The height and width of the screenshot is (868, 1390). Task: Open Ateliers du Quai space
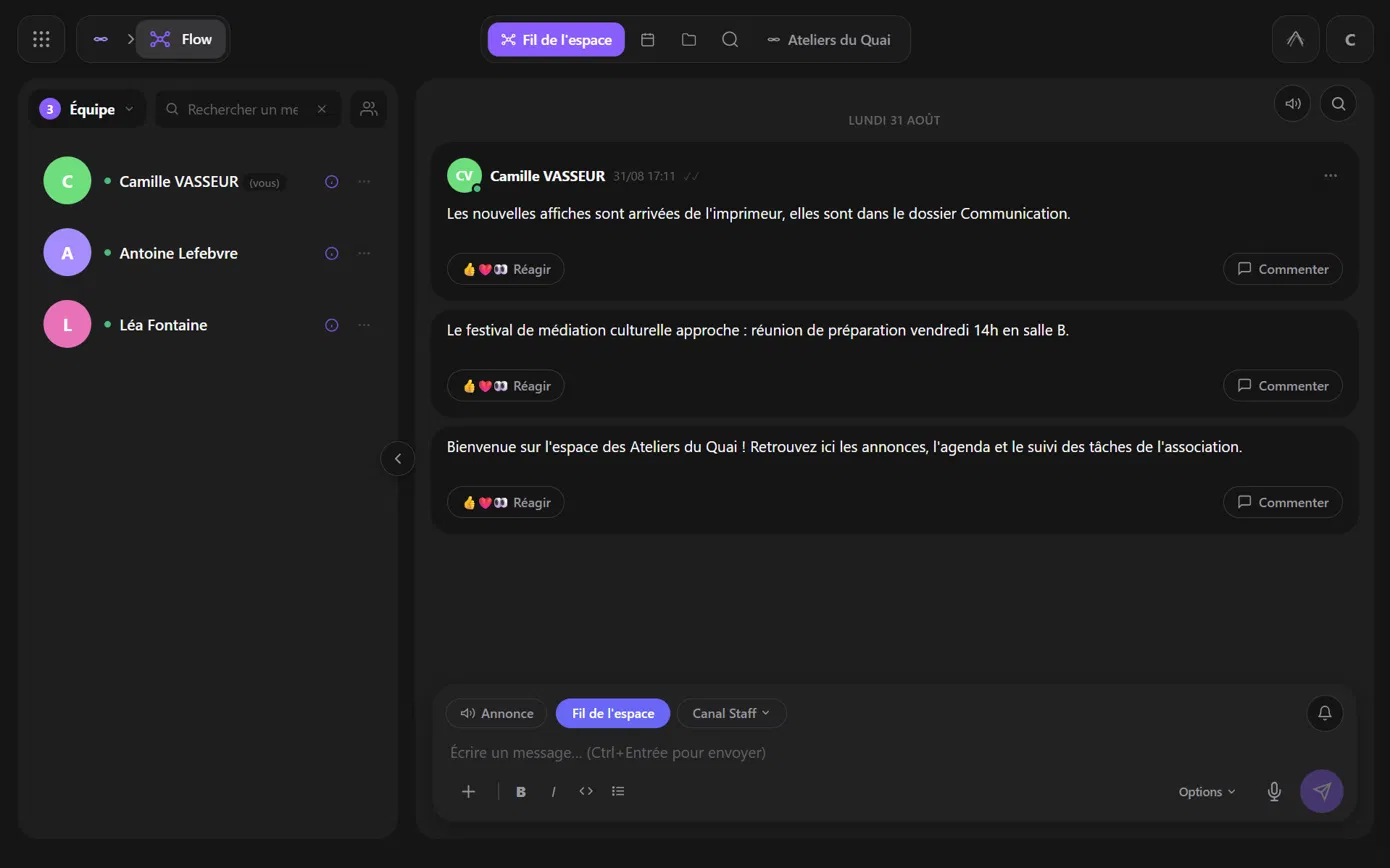pos(828,39)
